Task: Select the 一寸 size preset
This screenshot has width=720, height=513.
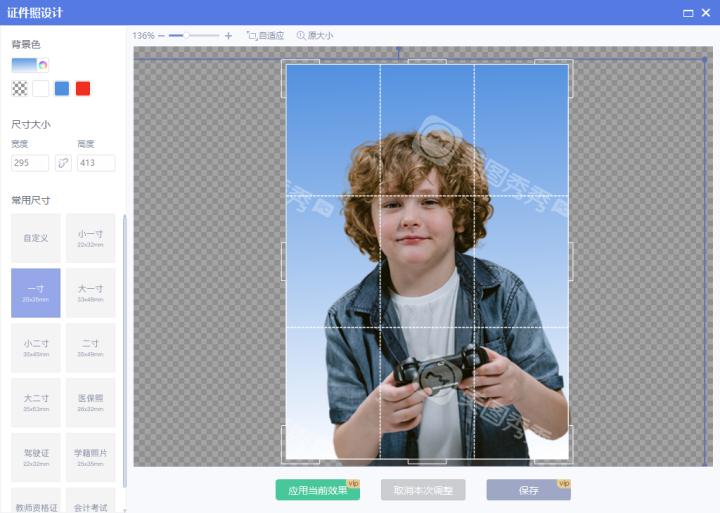Action: (x=36, y=293)
